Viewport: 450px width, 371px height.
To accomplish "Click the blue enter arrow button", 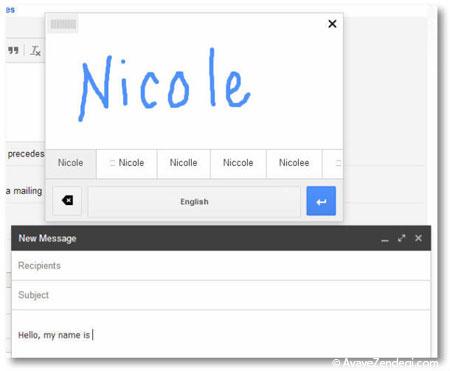I will [x=321, y=201].
